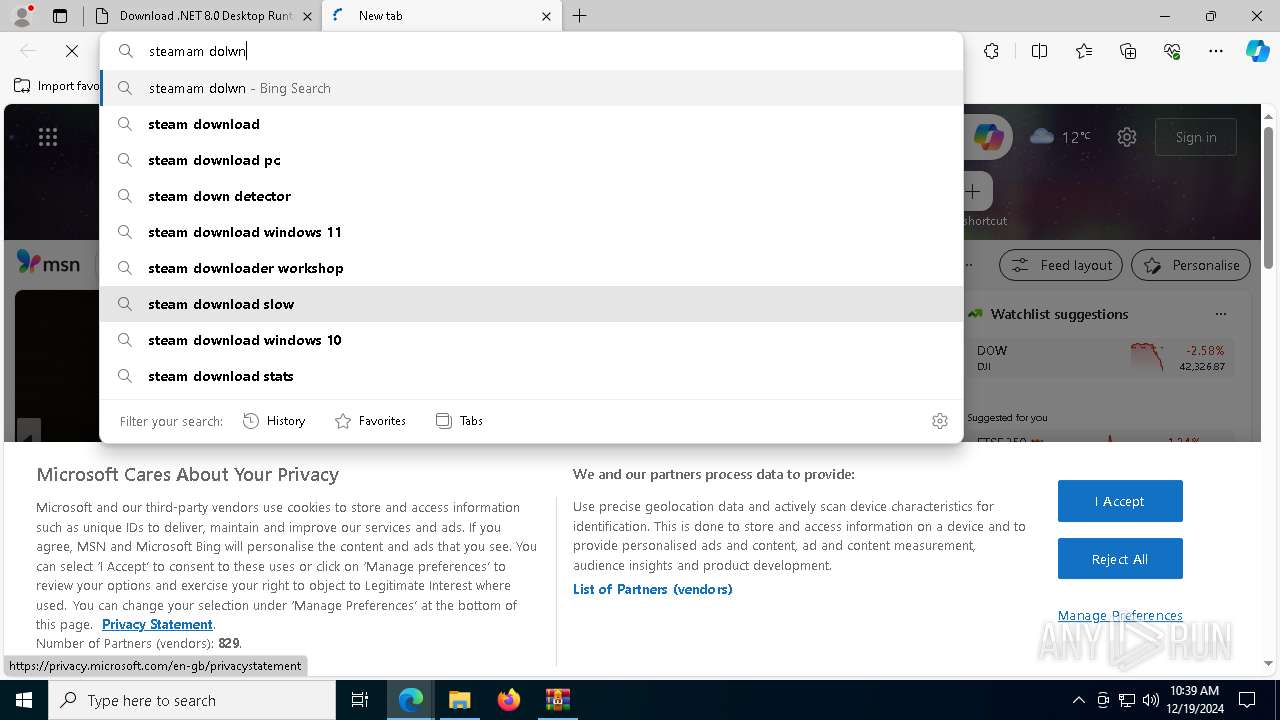Open the Extensions puzzle icon
This screenshot has height=720, width=1280.
click(991, 51)
